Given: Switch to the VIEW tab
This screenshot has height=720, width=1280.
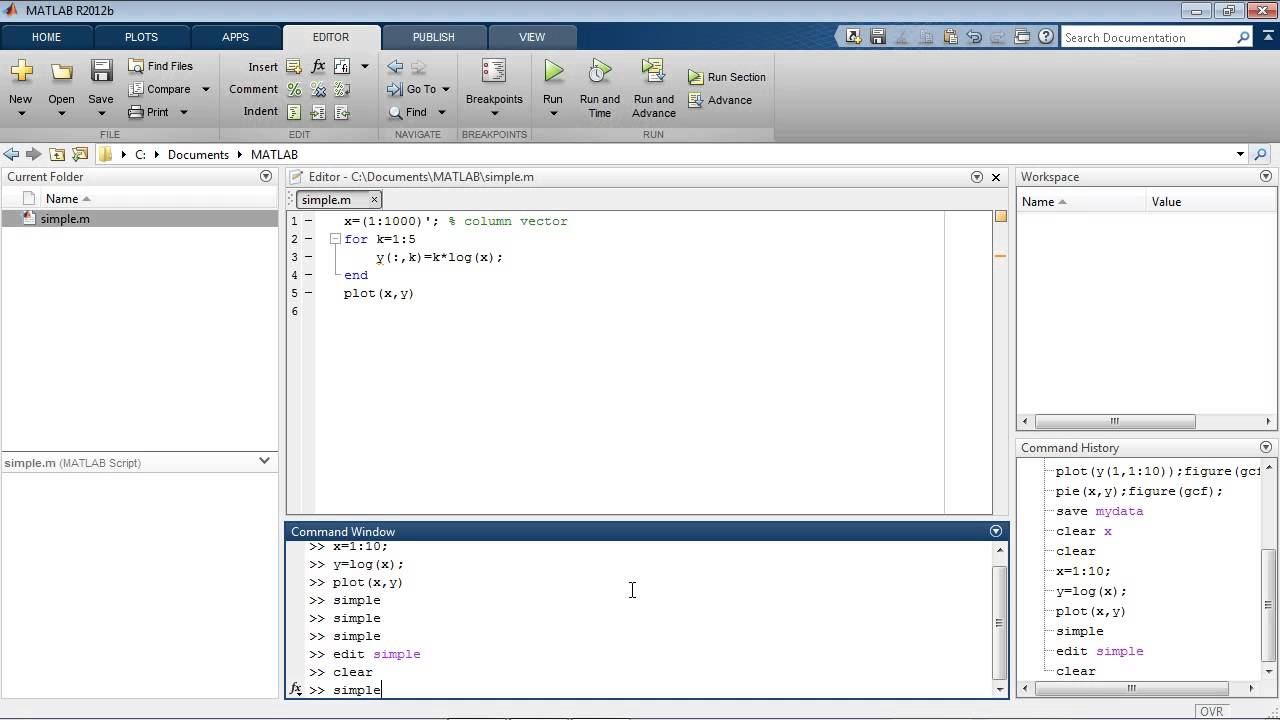Looking at the screenshot, I should [x=532, y=37].
